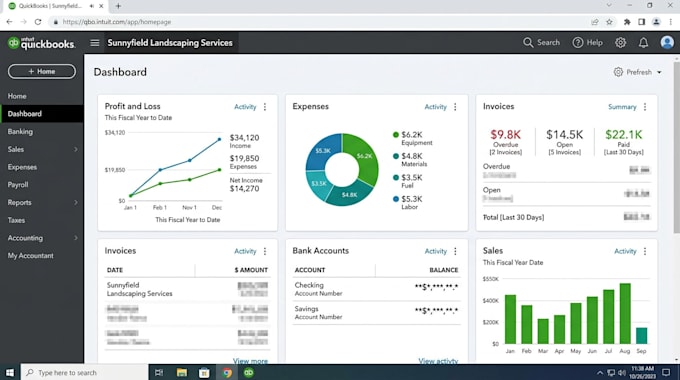
Task: Open the action center notification icon
Action: 667,373
